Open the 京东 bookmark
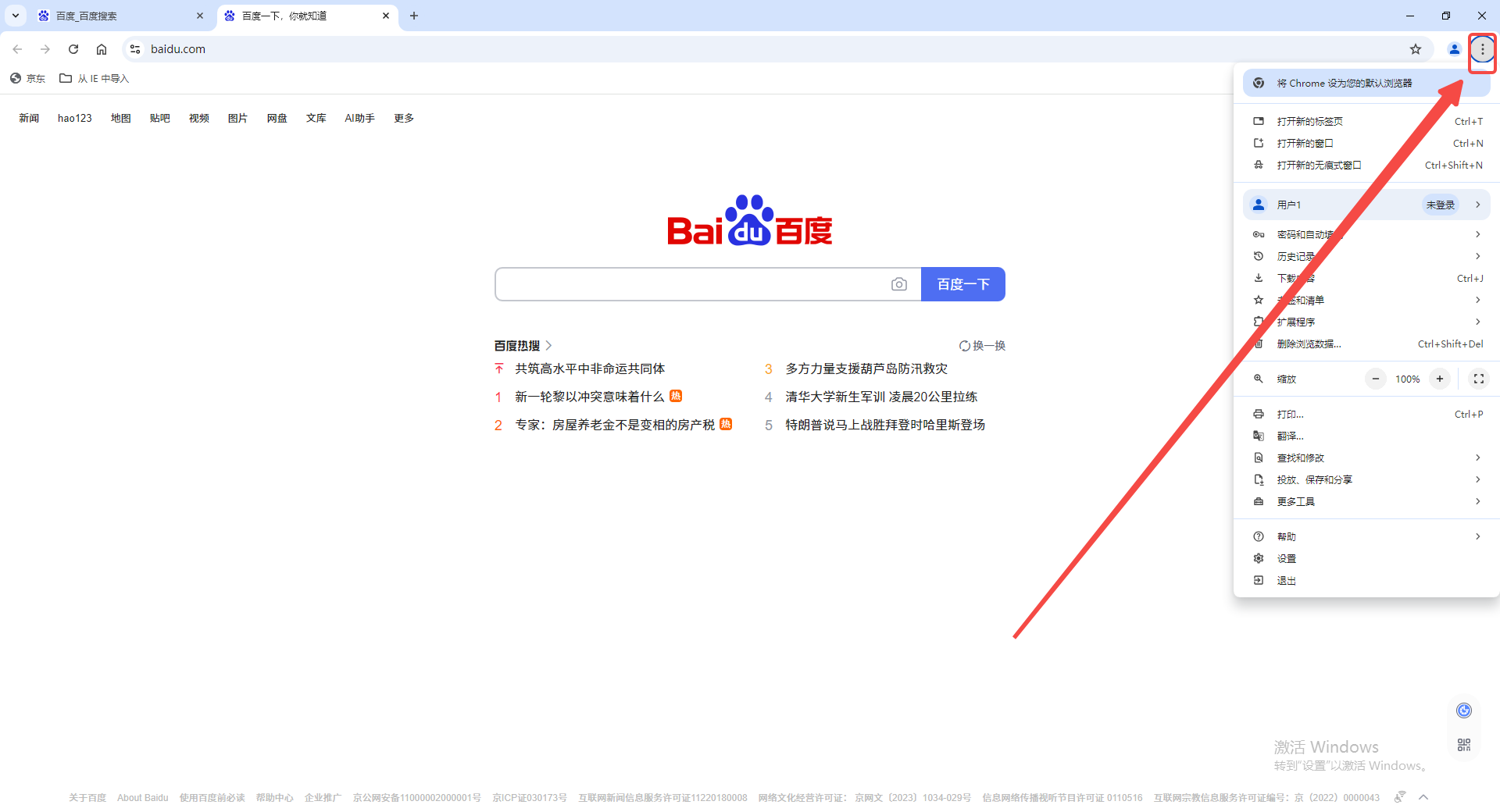 [27, 78]
